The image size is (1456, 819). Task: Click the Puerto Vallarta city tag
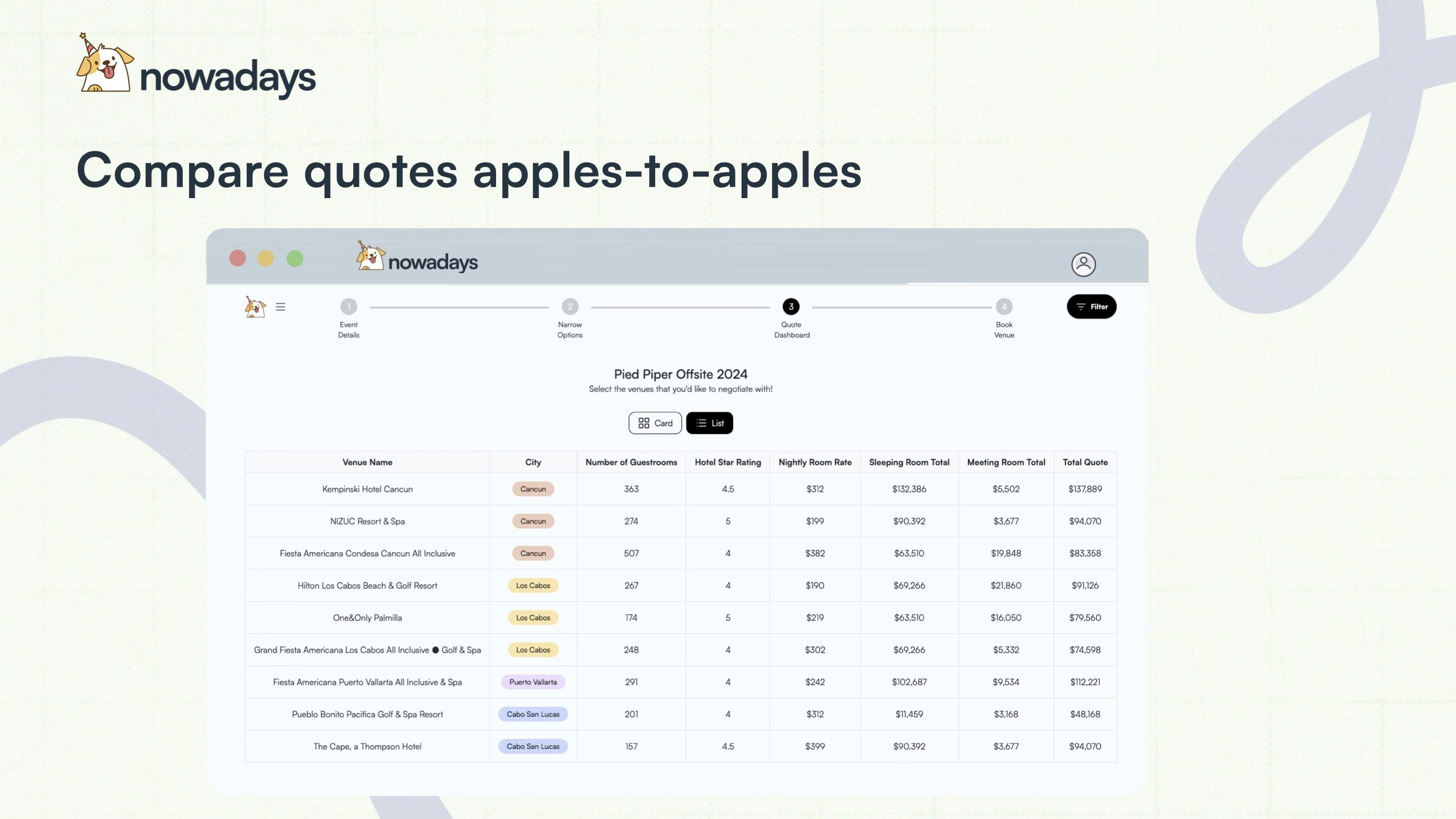(532, 682)
